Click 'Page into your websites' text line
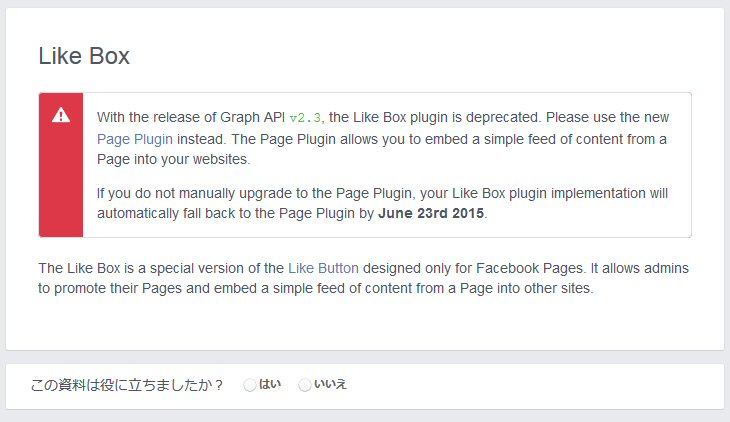This screenshot has height=422, width=730. [173, 159]
